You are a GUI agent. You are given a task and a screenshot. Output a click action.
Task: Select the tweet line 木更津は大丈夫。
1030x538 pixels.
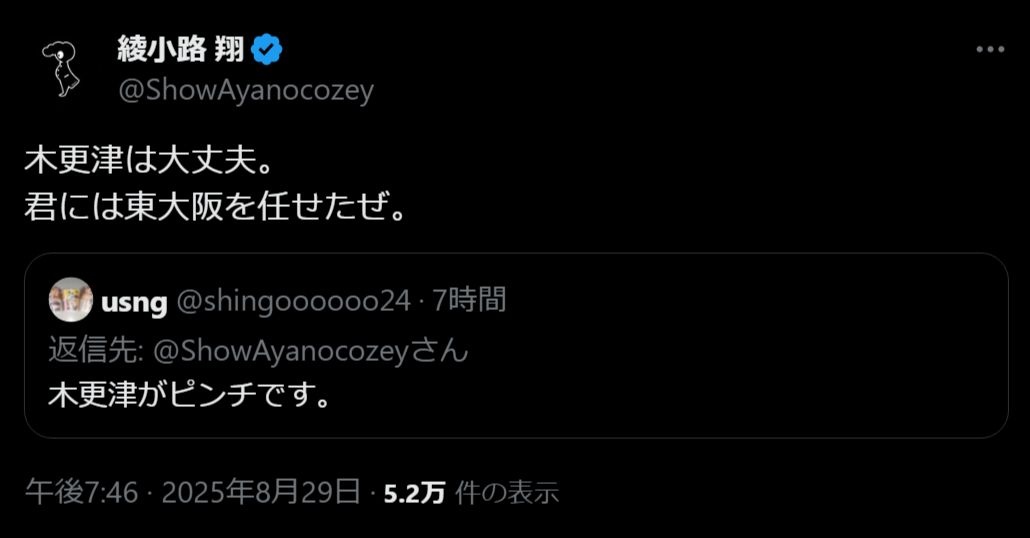(149, 161)
